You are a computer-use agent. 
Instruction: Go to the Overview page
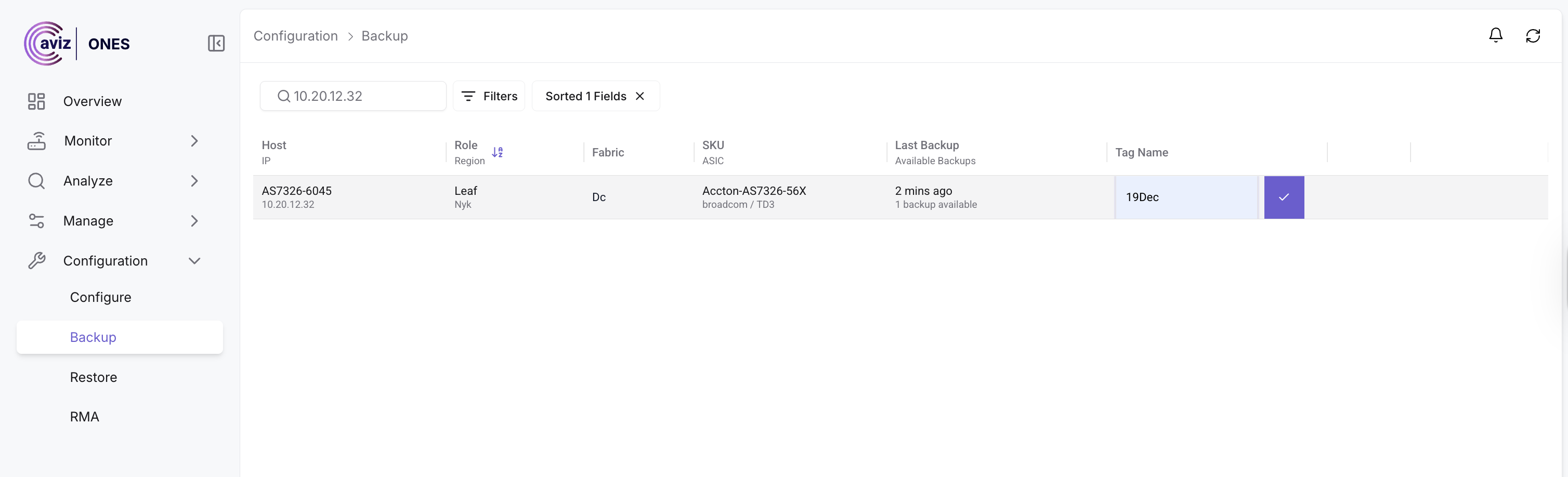coord(92,102)
